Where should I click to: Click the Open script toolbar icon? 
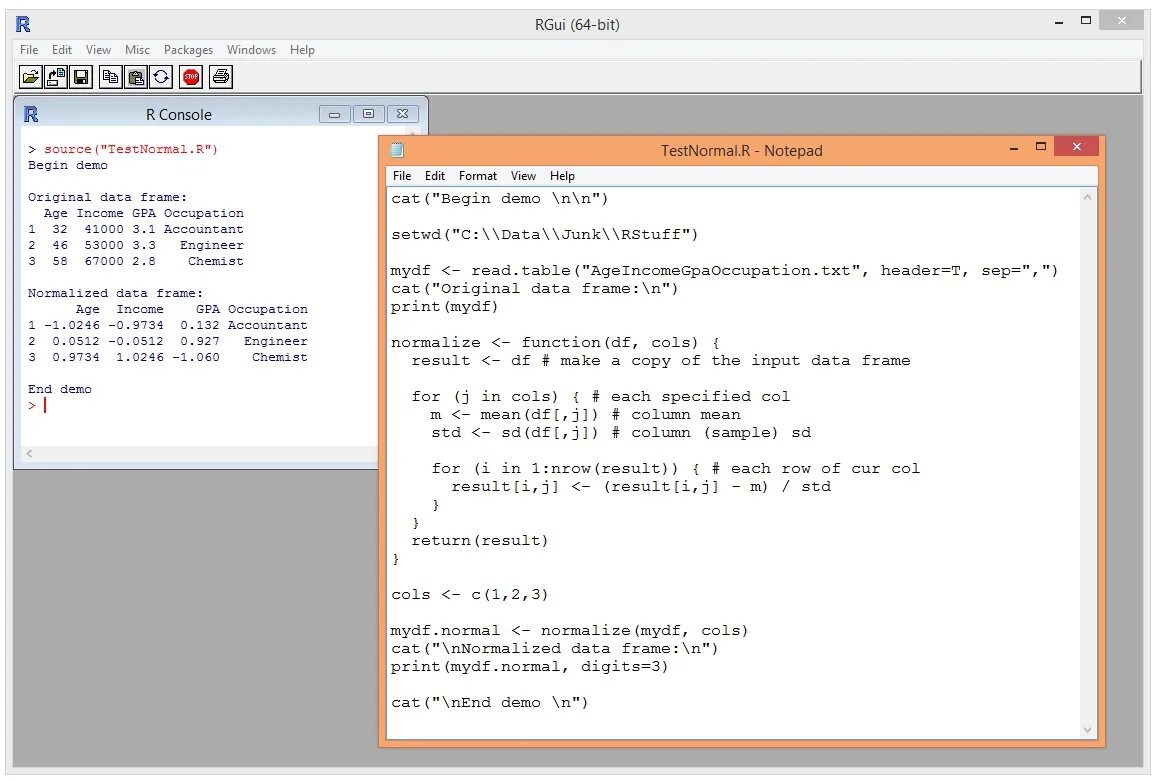30,77
